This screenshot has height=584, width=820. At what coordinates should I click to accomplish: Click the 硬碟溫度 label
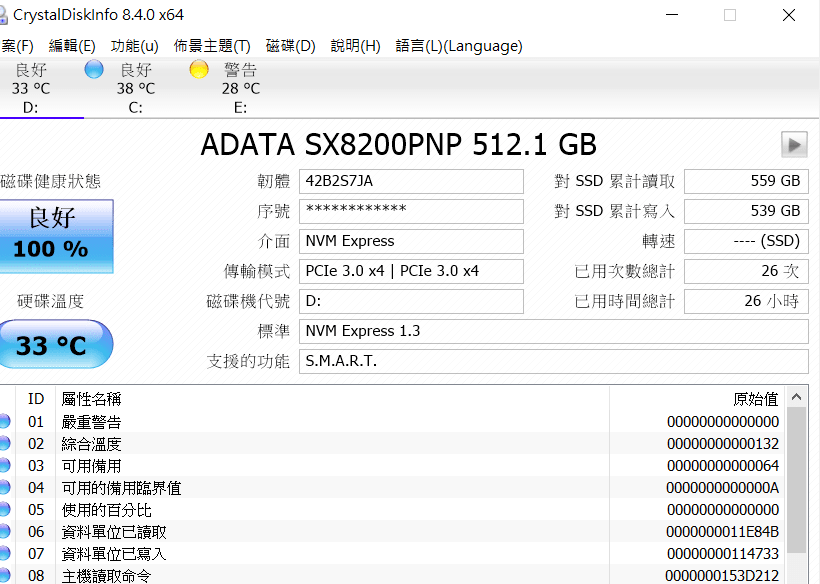coord(51,301)
